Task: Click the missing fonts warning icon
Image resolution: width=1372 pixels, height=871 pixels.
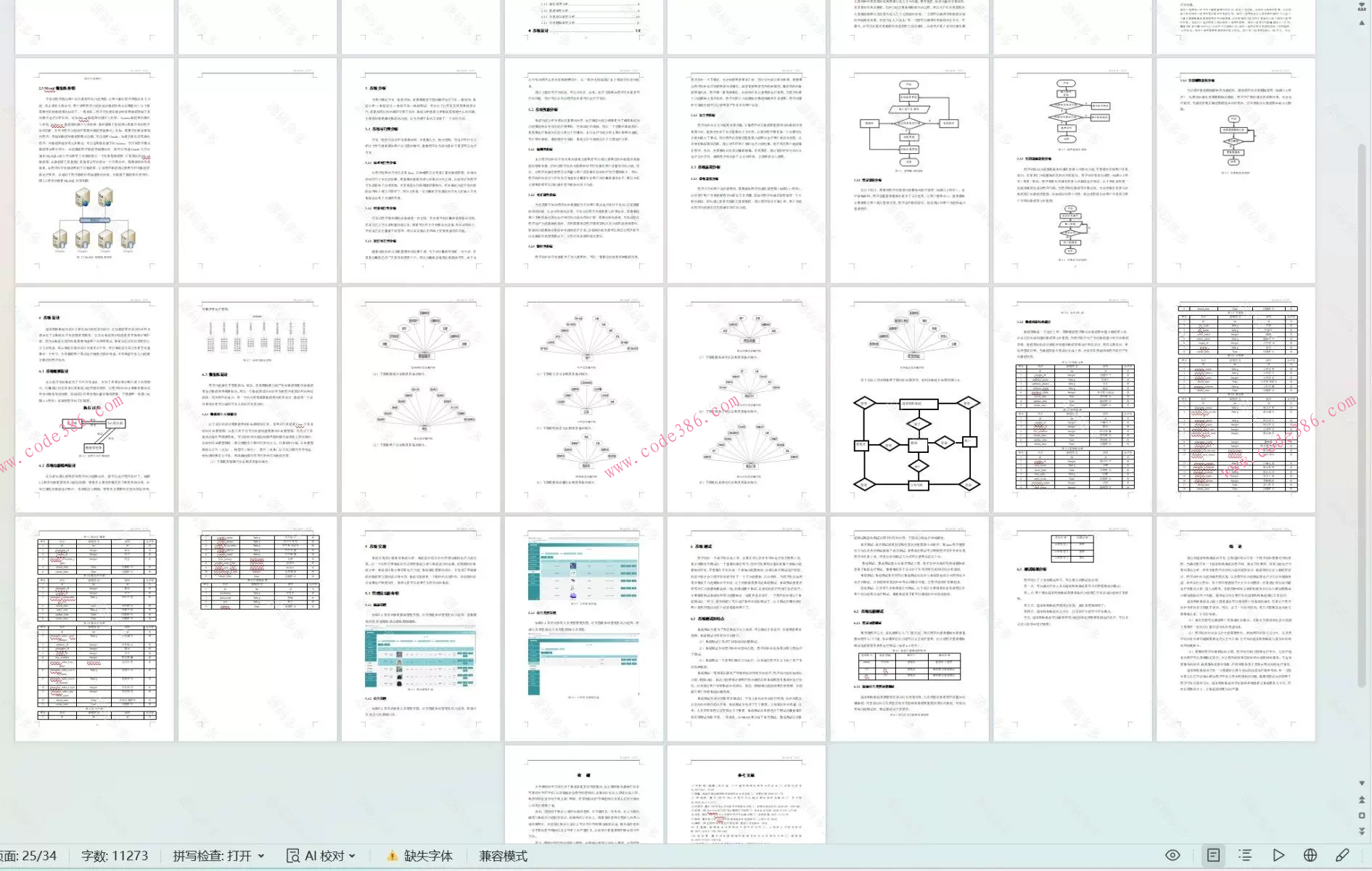Action: tap(392, 856)
